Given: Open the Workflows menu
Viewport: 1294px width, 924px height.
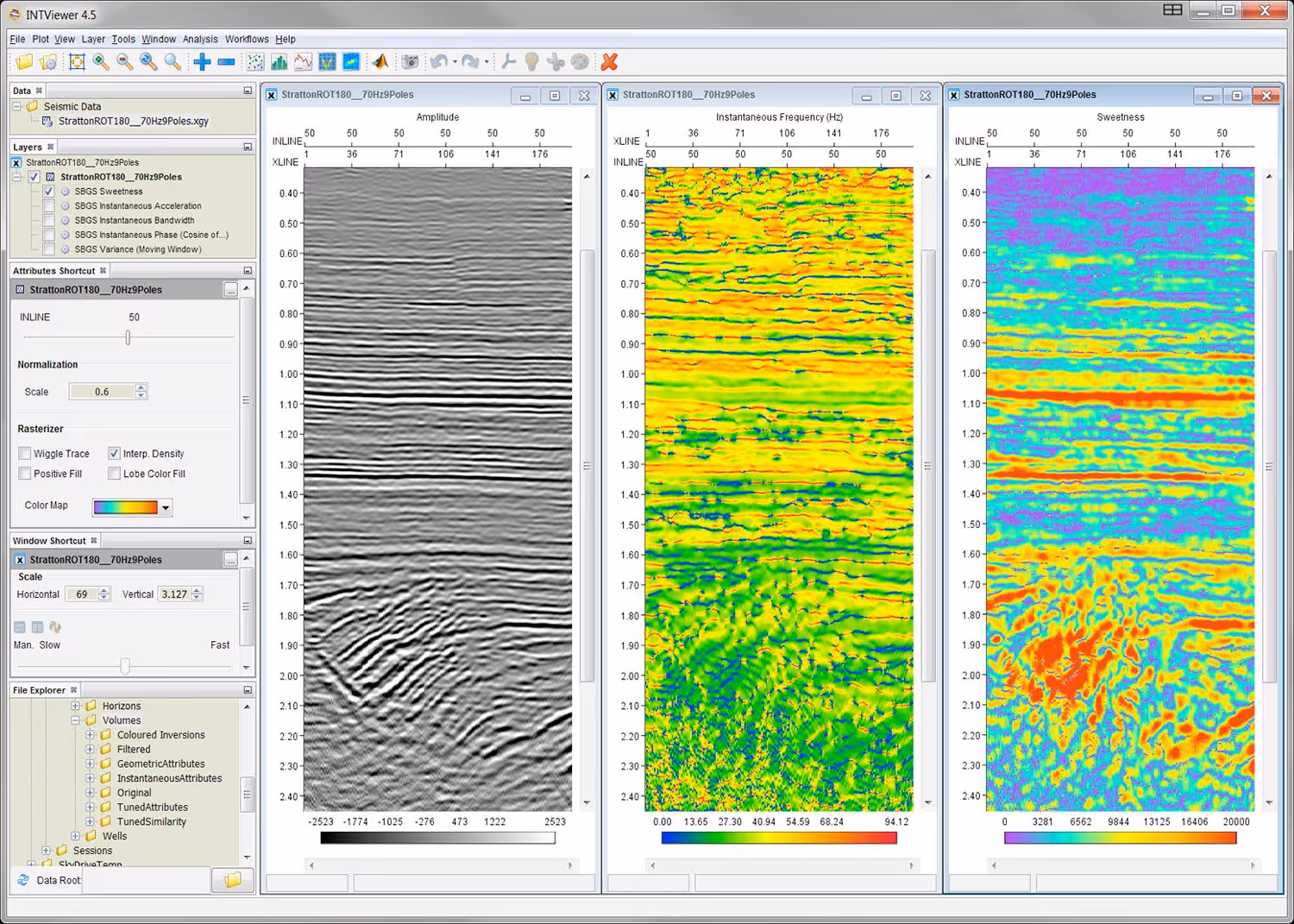Looking at the screenshot, I should pyautogui.click(x=247, y=39).
